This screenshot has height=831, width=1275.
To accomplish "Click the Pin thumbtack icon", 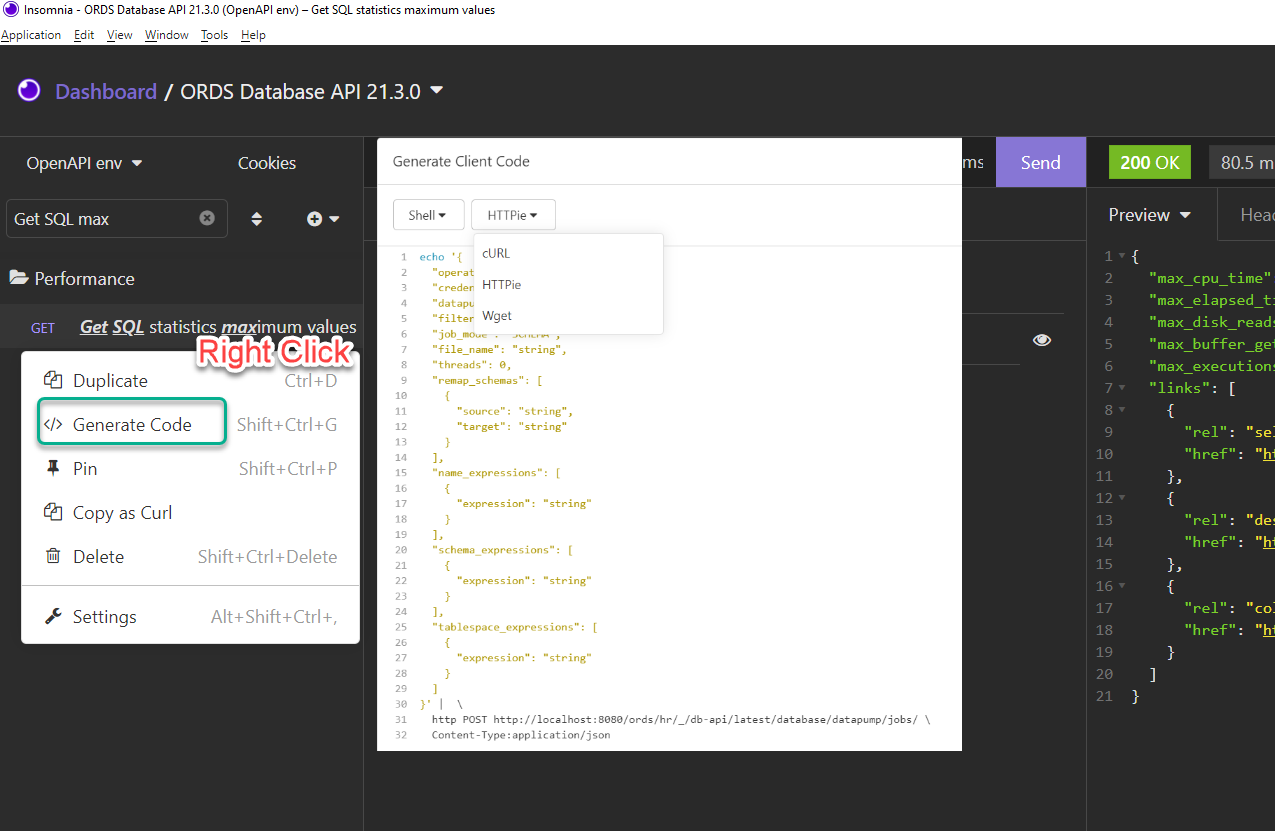I will 53,468.
